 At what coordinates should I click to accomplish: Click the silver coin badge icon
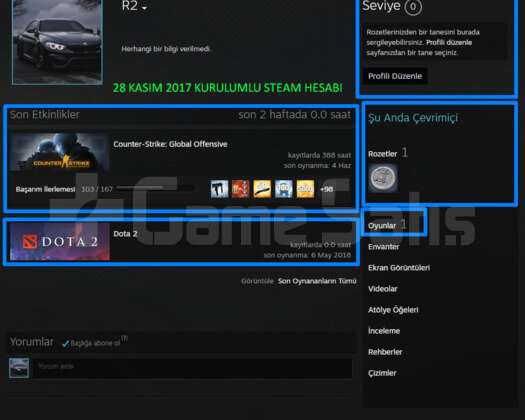coord(383,178)
